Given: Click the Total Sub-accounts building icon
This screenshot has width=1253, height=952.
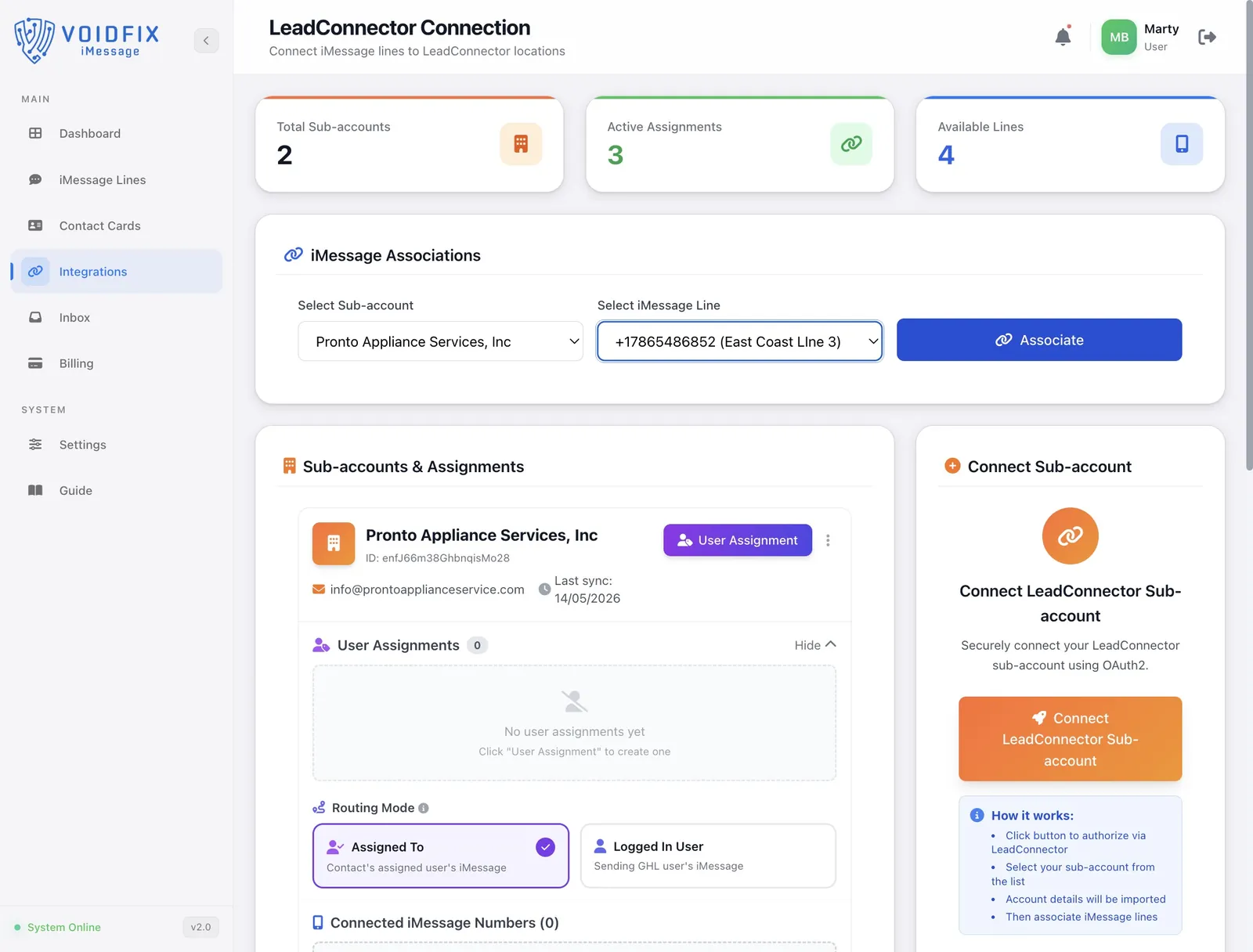Looking at the screenshot, I should [x=521, y=144].
